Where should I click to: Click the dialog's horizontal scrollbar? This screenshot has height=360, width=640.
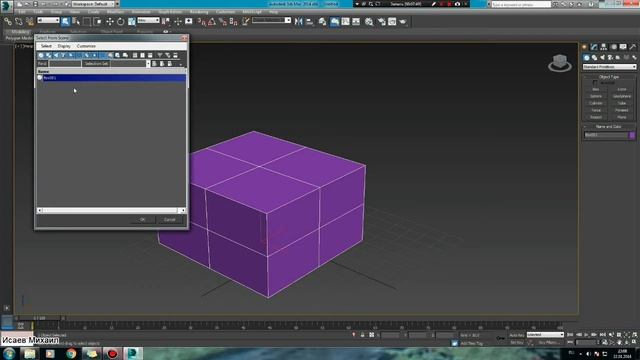111,210
